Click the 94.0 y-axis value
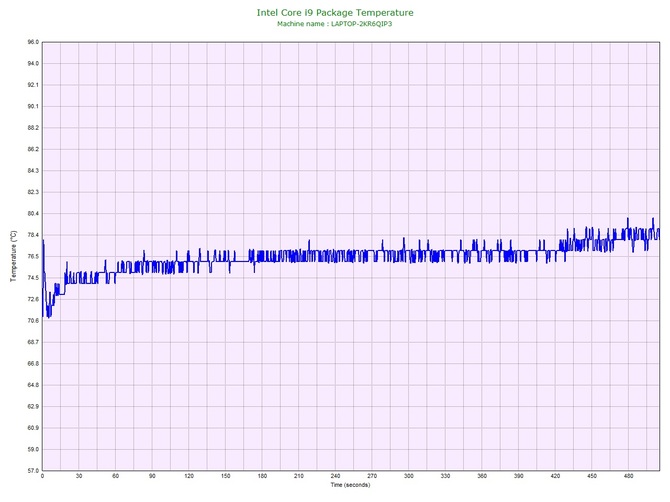 33,64
